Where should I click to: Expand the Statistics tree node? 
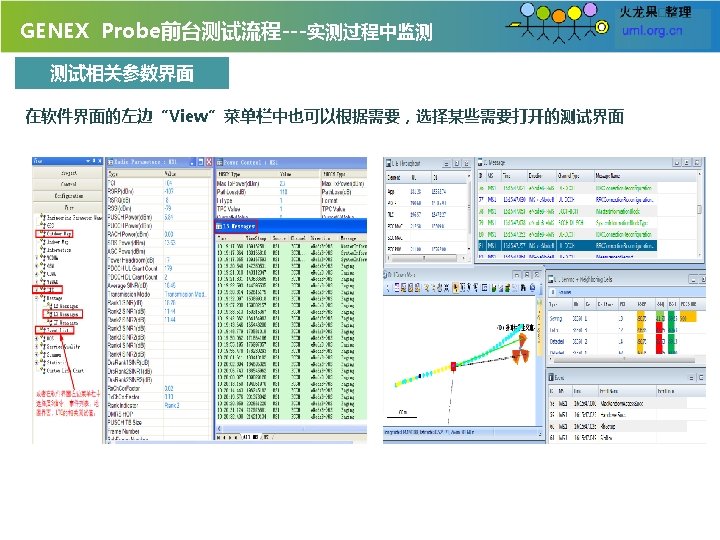[37, 362]
